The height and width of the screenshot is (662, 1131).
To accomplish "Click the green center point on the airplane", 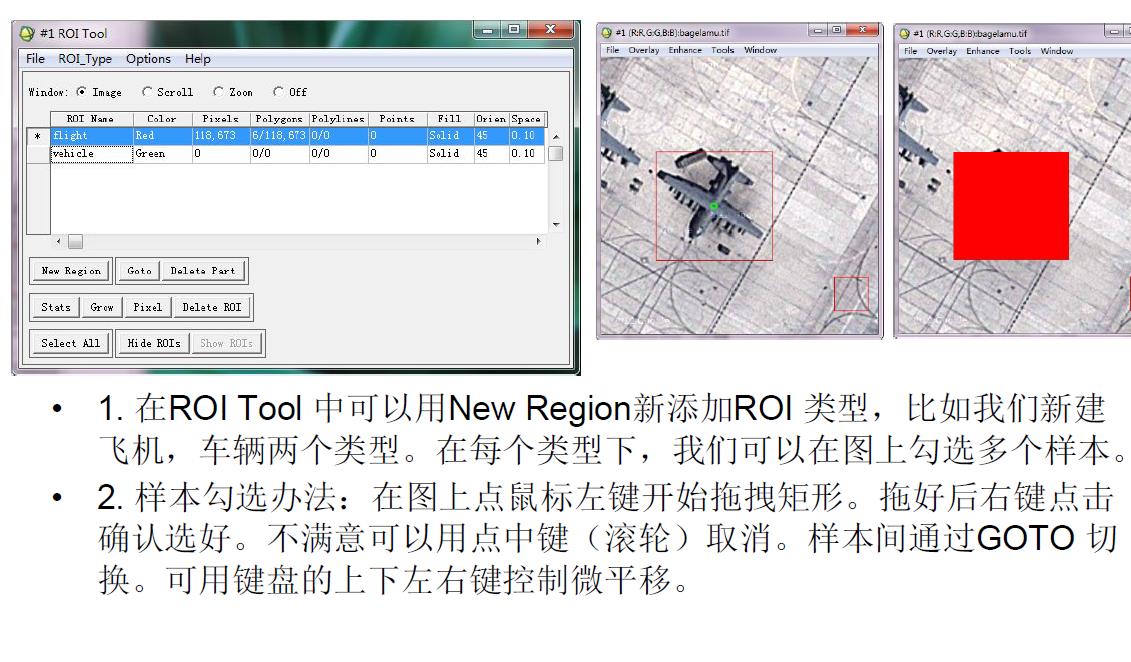I will [x=713, y=206].
